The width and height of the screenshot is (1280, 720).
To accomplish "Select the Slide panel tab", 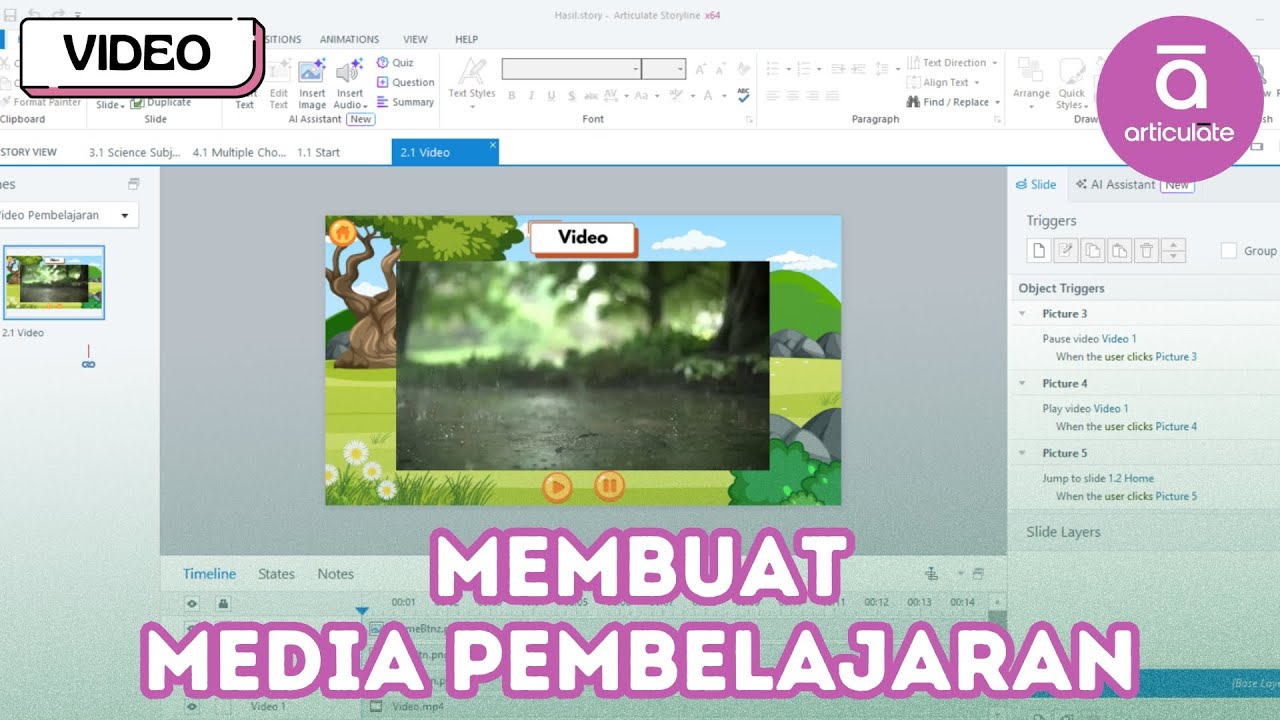I will 1036,184.
